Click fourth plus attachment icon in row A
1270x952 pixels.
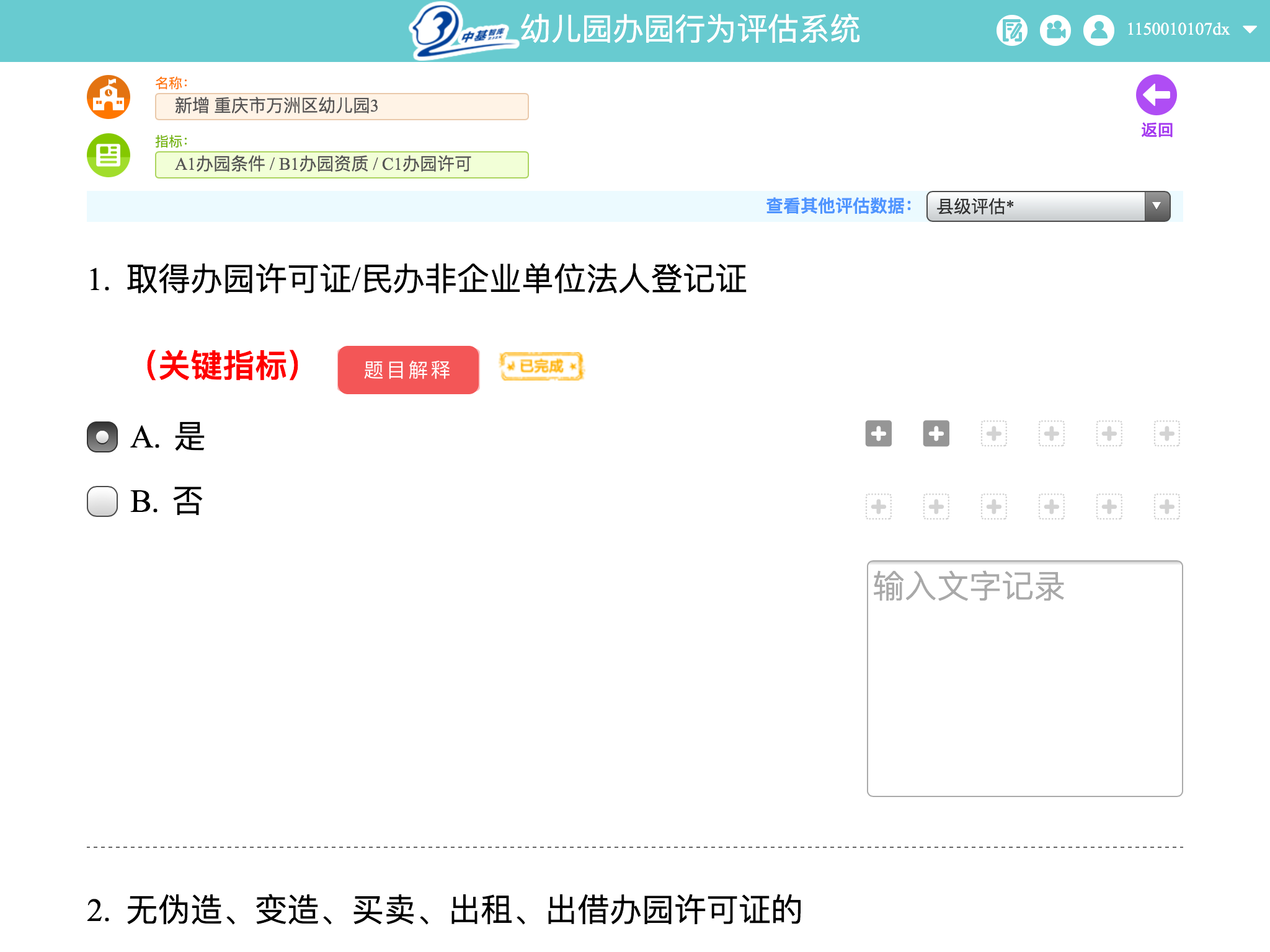tap(1052, 433)
